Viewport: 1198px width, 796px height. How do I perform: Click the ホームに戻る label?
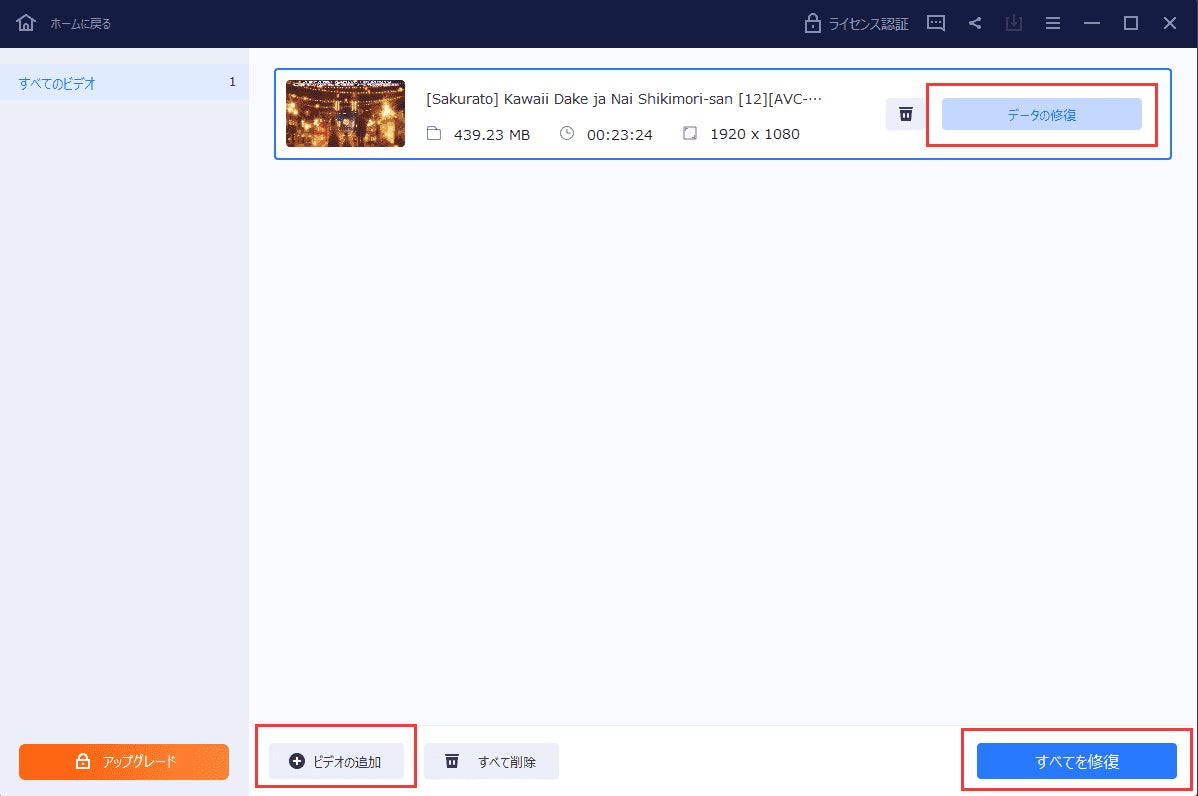point(81,24)
